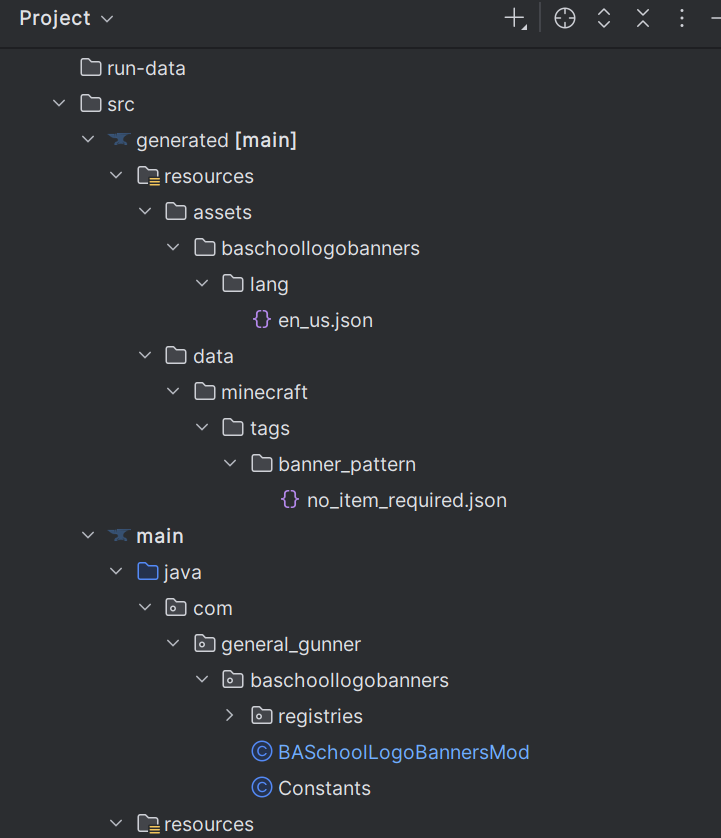Collapse the lang folder
The image size is (721, 838).
point(202,283)
